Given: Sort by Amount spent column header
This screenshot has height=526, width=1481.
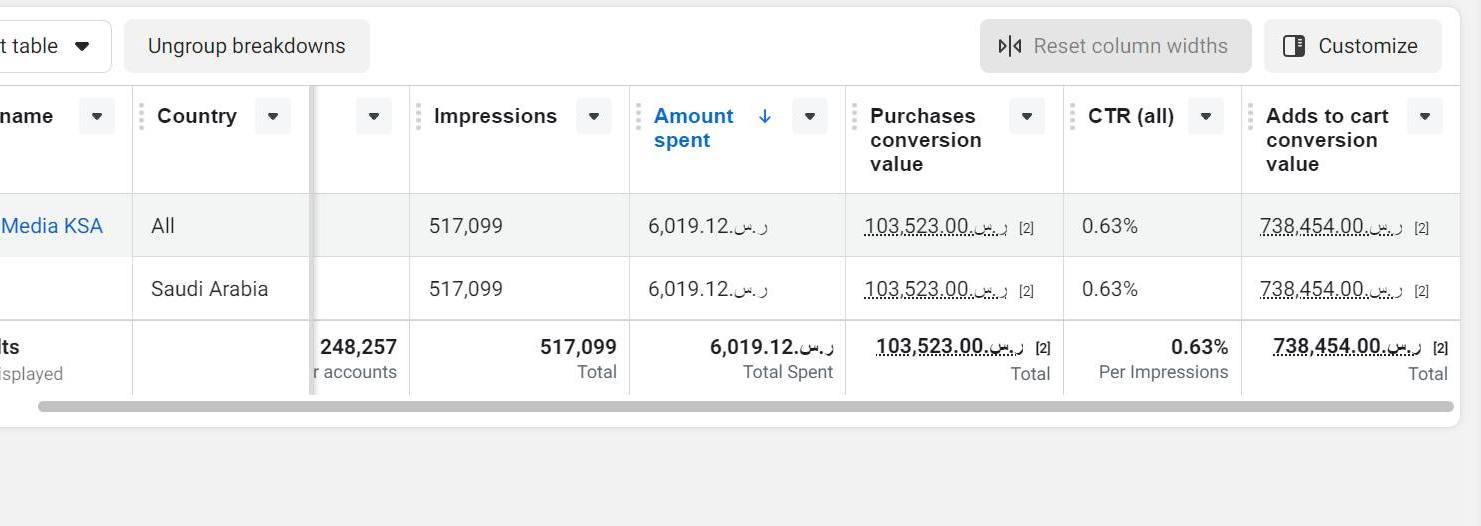Looking at the screenshot, I should point(693,128).
